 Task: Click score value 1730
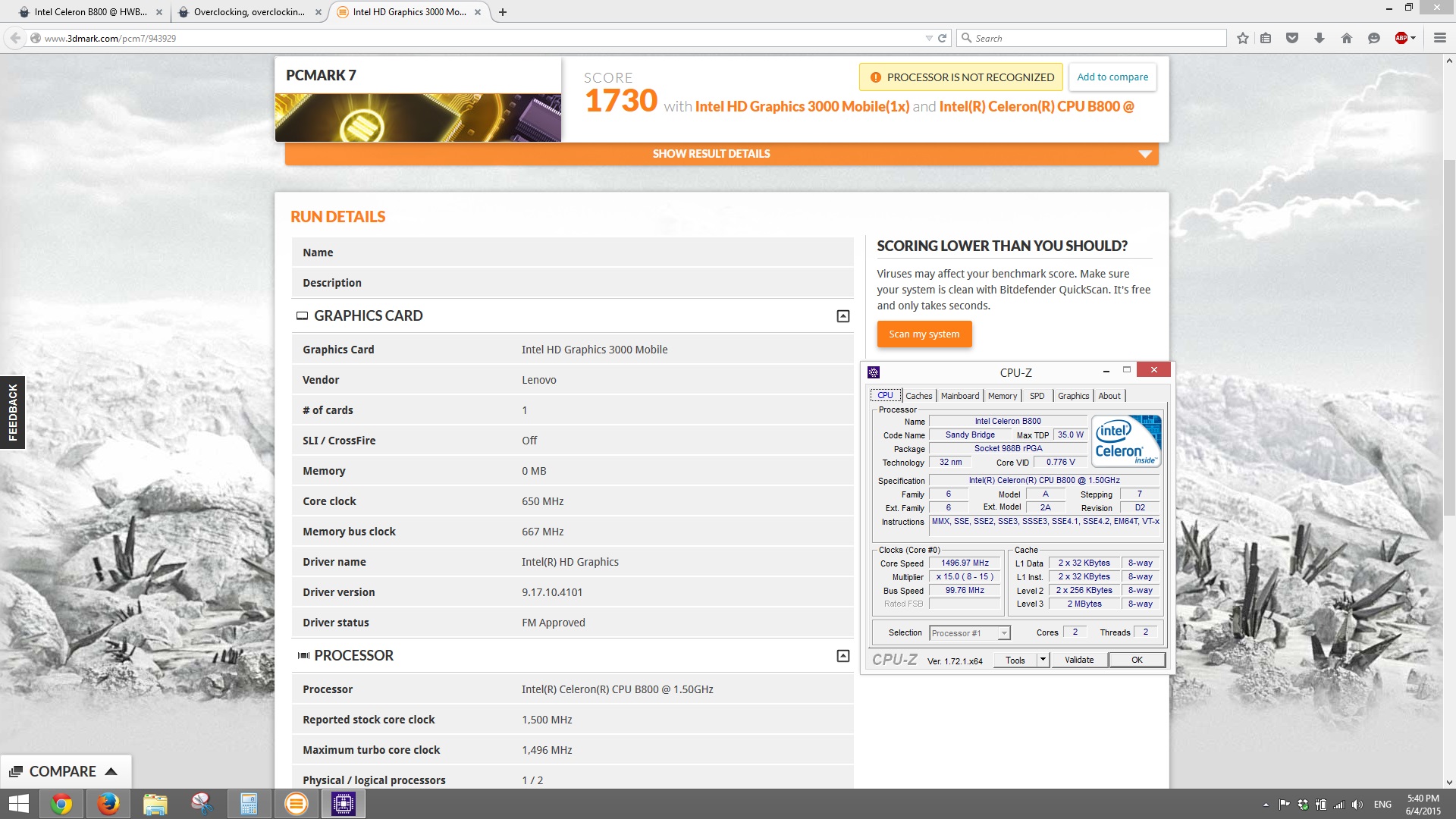[620, 101]
